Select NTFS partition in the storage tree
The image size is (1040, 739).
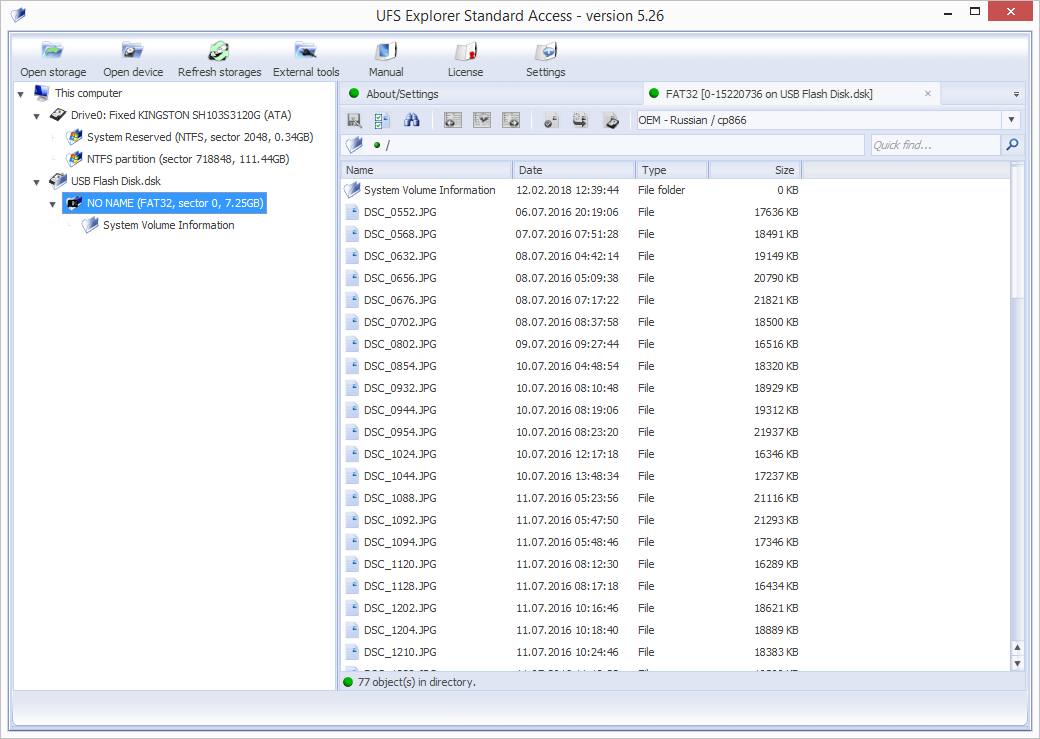coord(187,159)
